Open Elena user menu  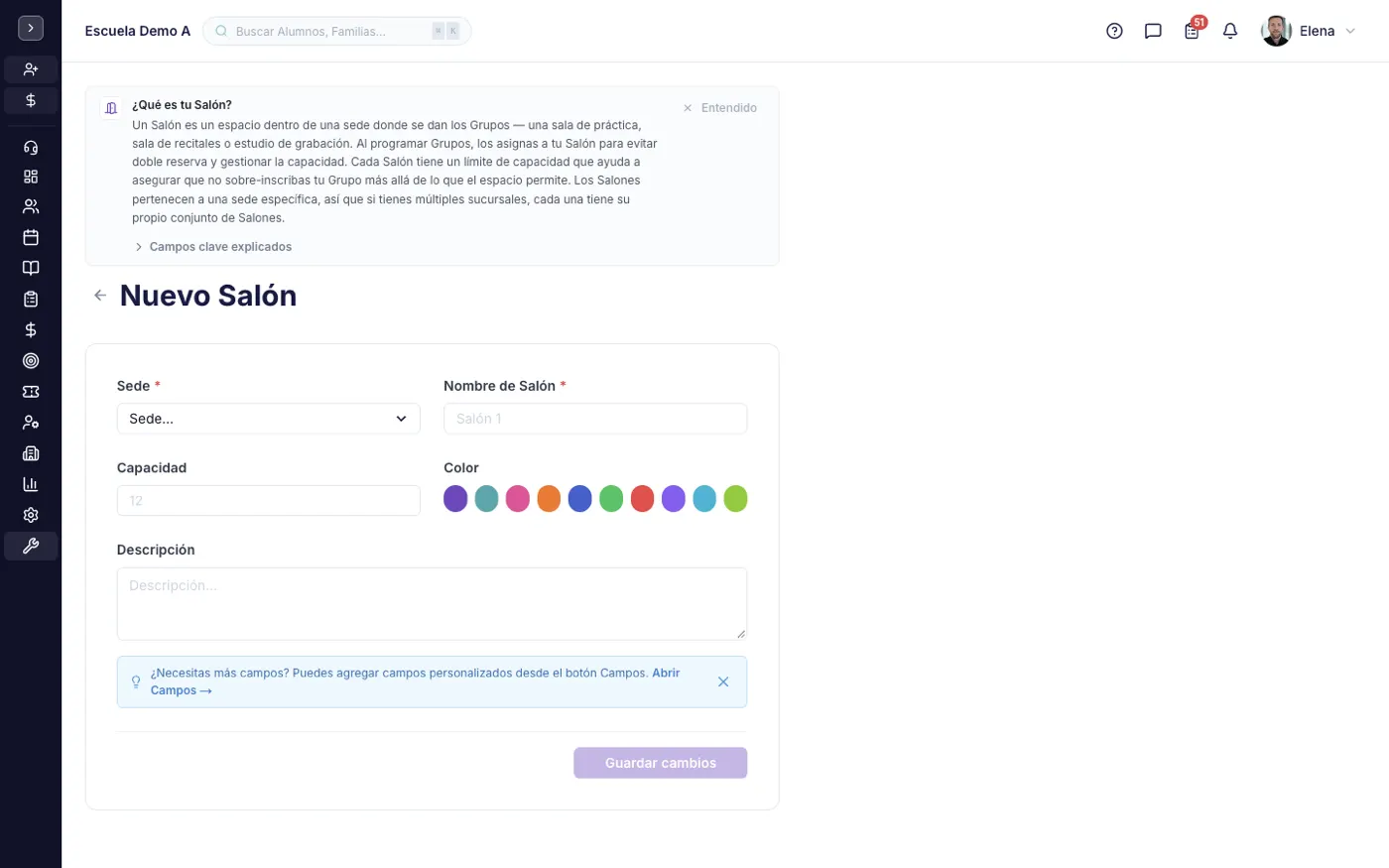(x=1308, y=31)
